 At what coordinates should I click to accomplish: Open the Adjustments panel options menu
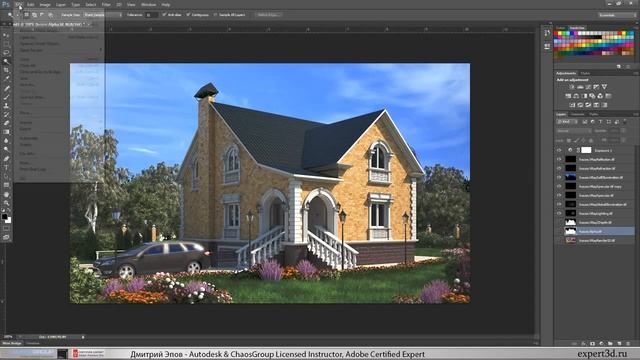pyautogui.click(x=636, y=73)
